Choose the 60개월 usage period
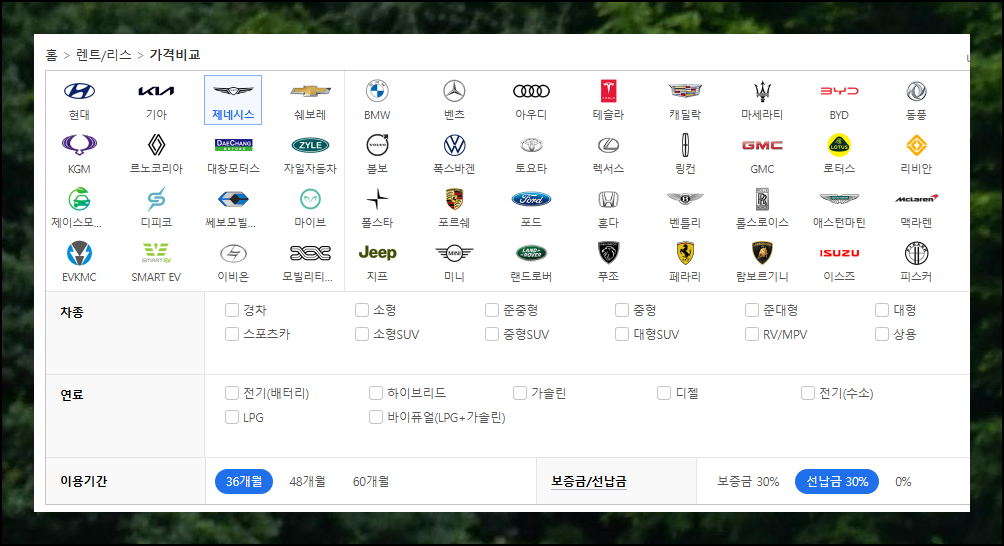This screenshot has width=1004, height=546. [x=371, y=481]
